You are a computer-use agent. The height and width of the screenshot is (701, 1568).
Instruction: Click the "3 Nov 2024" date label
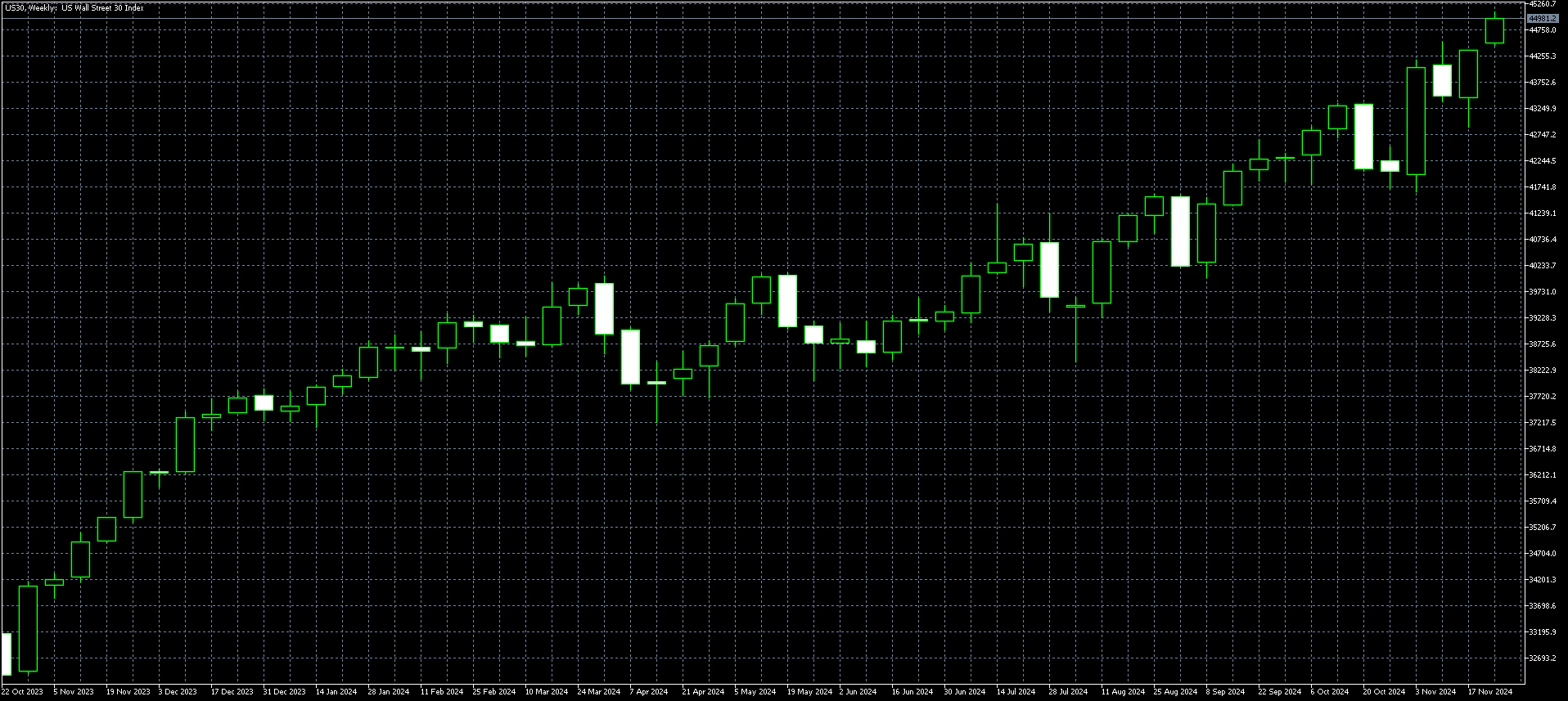click(1435, 692)
